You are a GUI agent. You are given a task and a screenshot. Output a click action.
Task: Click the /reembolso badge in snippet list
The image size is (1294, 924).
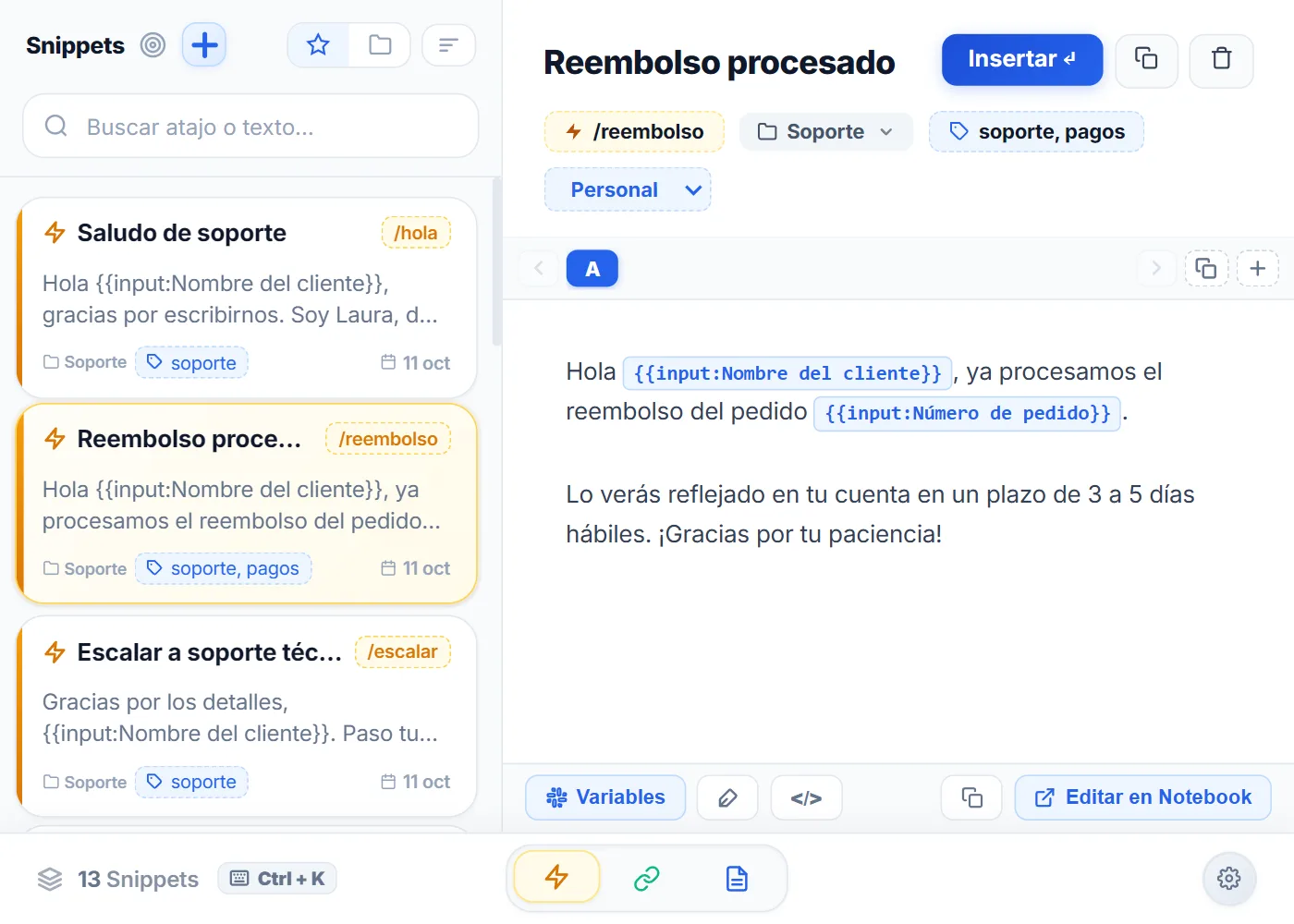(x=388, y=439)
